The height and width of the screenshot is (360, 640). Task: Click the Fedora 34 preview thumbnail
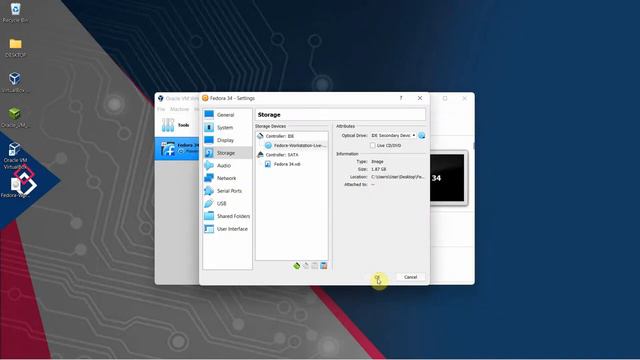[x=448, y=178]
